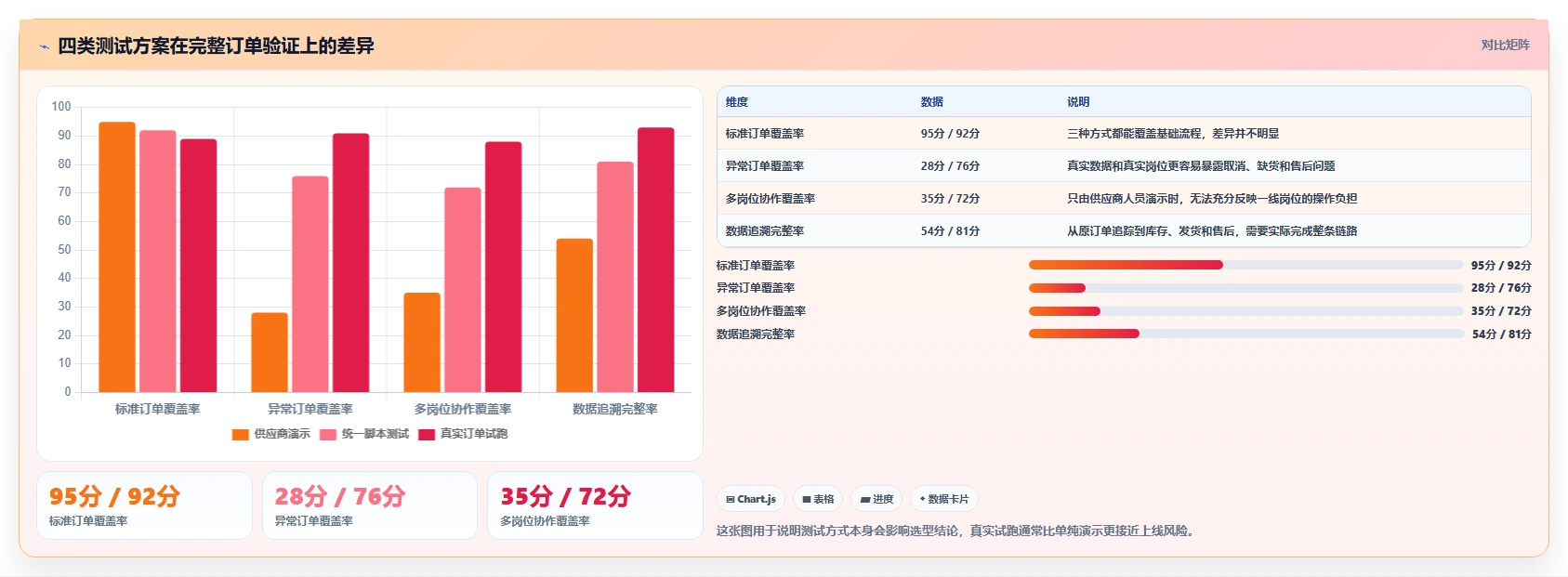Click orange 供应商演示 bar for 多岗位协作覆盖率

pyautogui.click(x=422, y=343)
